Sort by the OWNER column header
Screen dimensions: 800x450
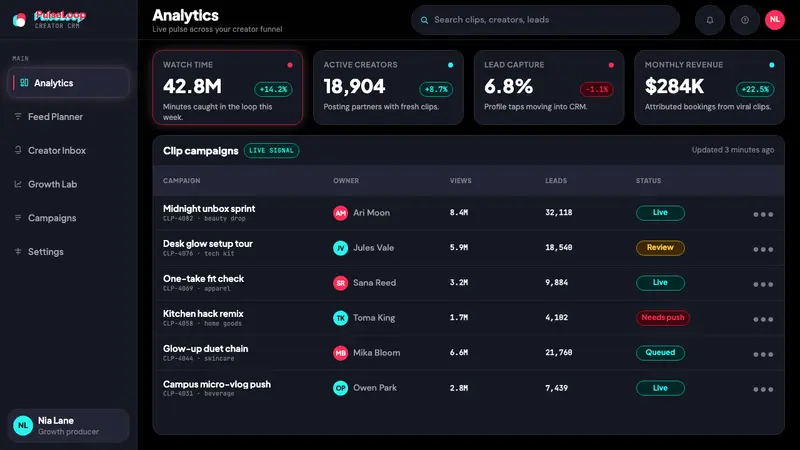pyautogui.click(x=346, y=181)
